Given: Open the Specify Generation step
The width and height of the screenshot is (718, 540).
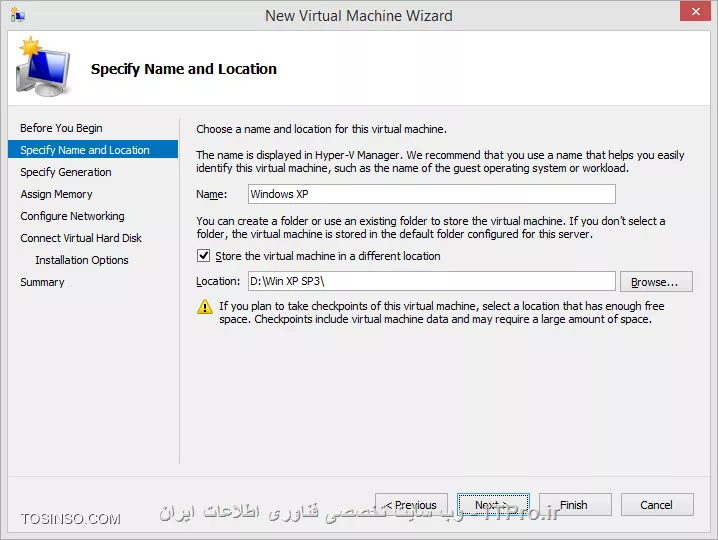Looking at the screenshot, I should coord(66,172).
